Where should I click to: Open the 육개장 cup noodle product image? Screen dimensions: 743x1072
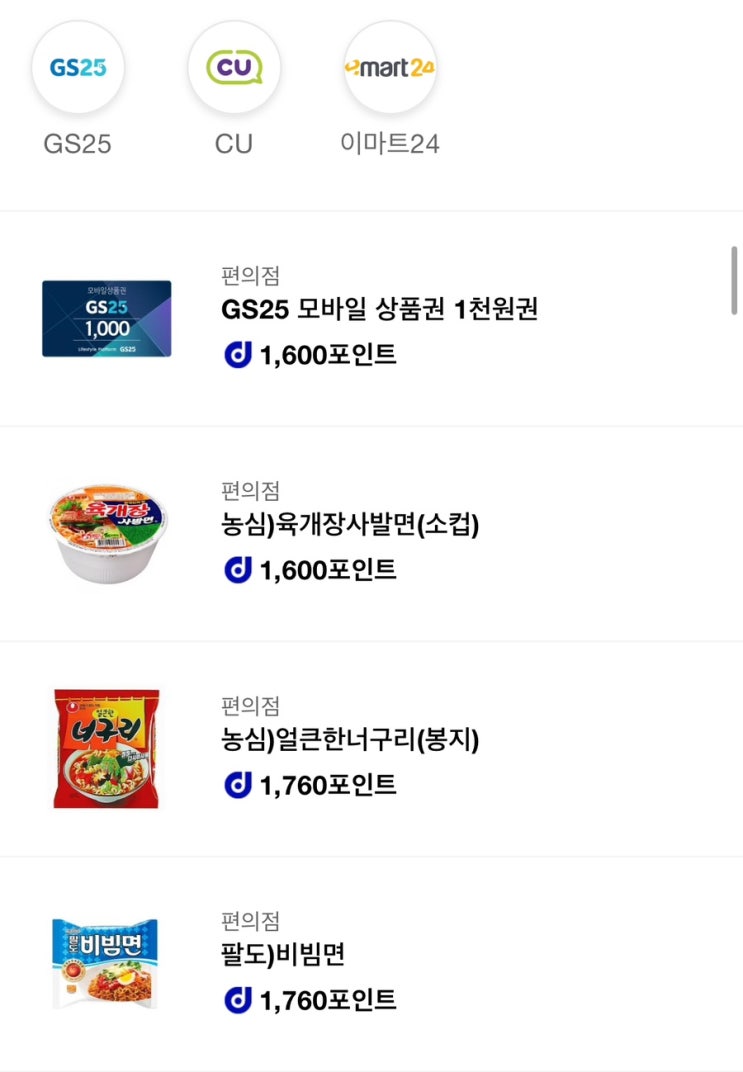point(107,534)
